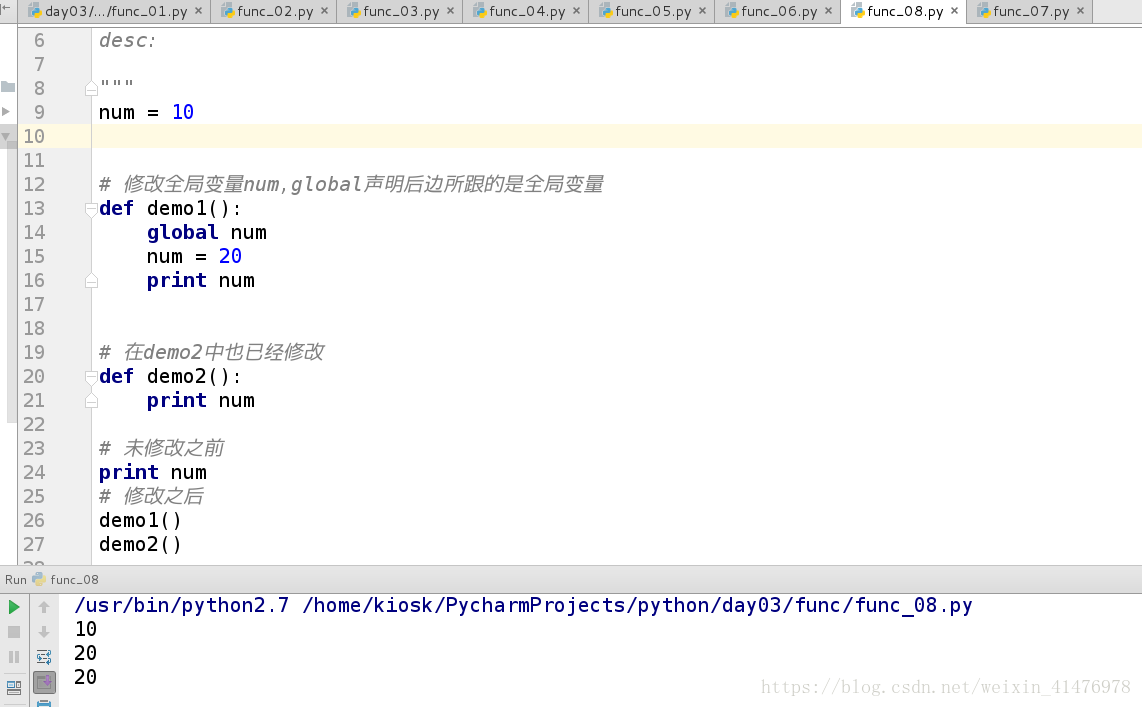Click the fold end marker at line 16
1142x707 pixels.
(91, 281)
